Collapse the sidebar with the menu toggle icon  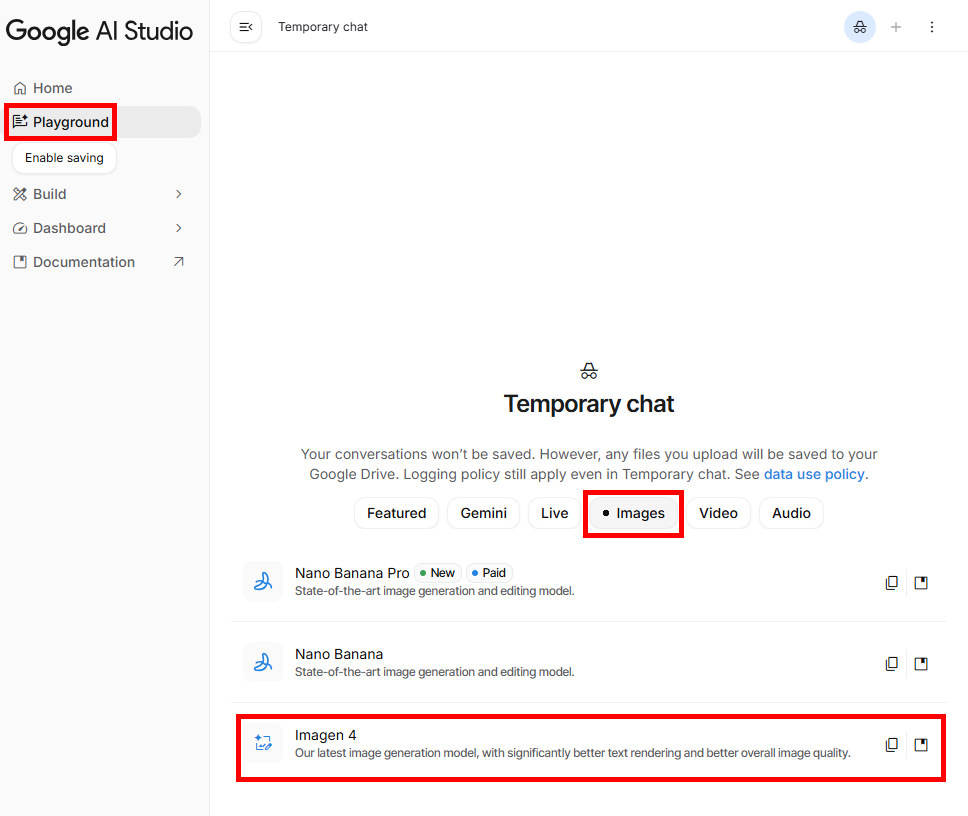click(x=246, y=27)
